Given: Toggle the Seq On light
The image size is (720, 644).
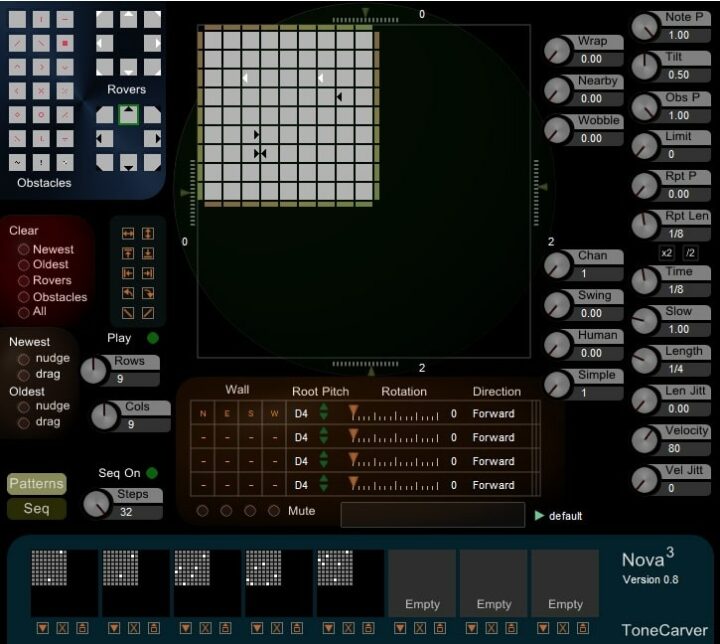Looking at the screenshot, I should (x=153, y=473).
